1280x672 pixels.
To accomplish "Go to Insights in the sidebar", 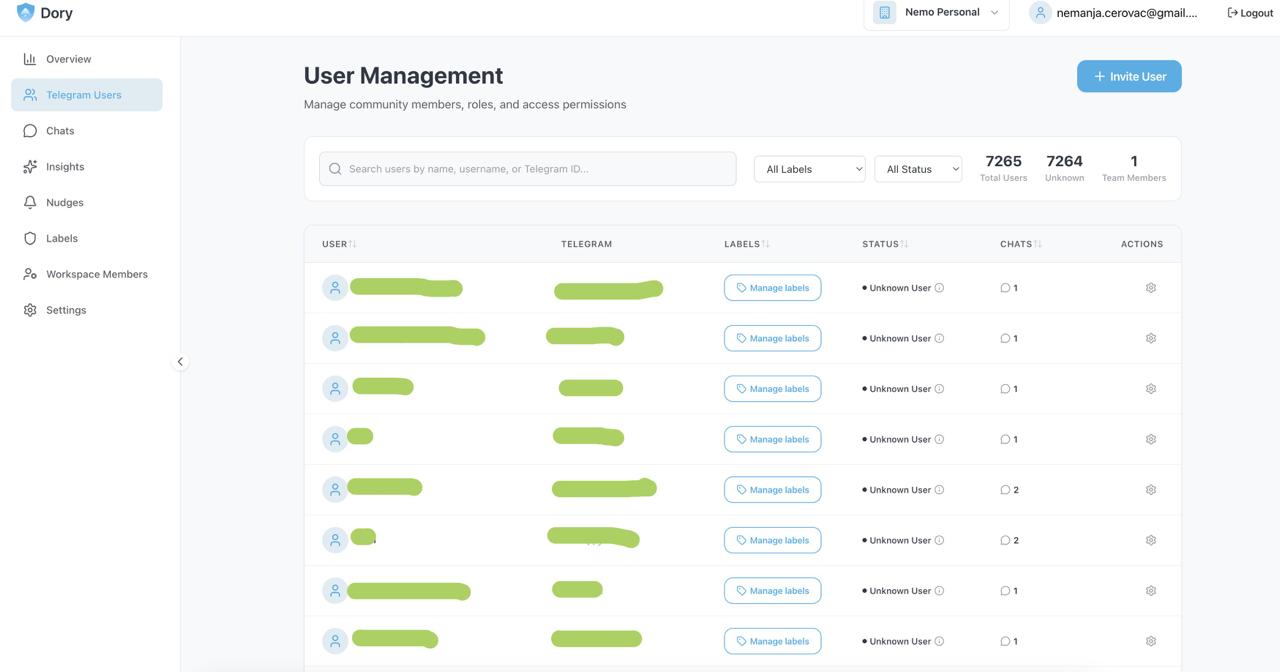I will (x=65, y=167).
